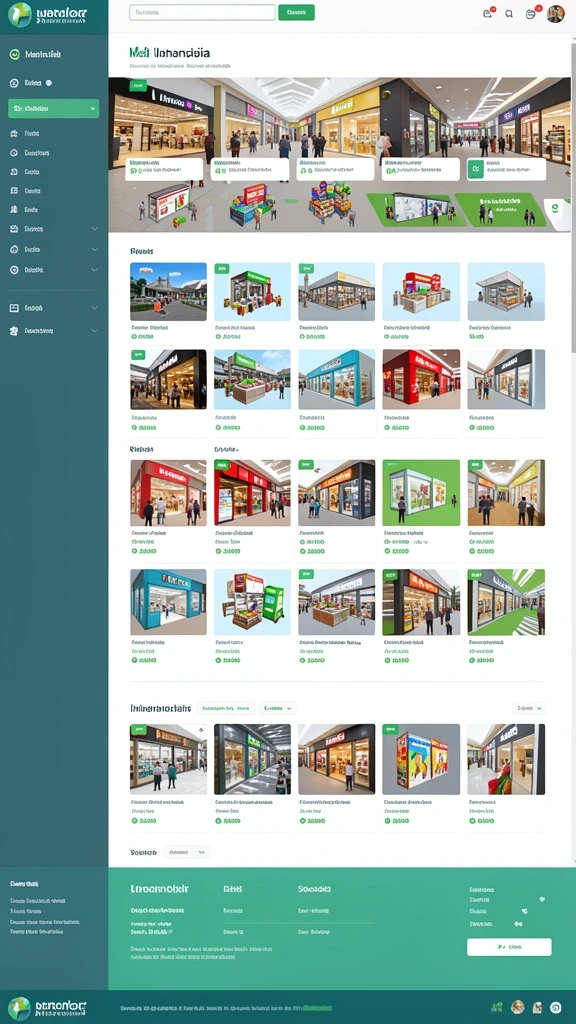
Task: Click the white button in the green footer
Action: tap(509, 947)
